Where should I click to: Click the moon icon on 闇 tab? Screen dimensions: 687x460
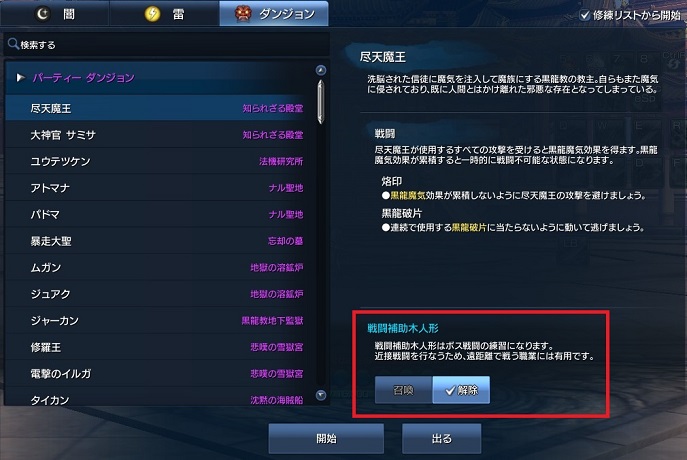[x=42, y=14]
